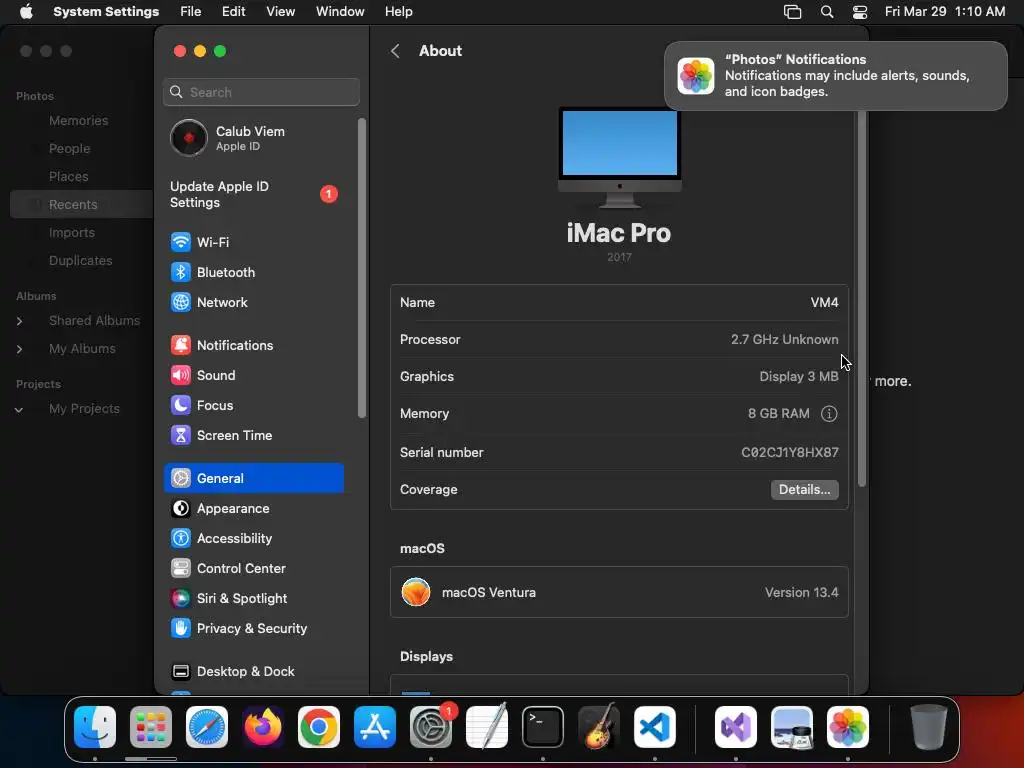Open GarageBand from the Dock
1024x768 pixels.
598,727
